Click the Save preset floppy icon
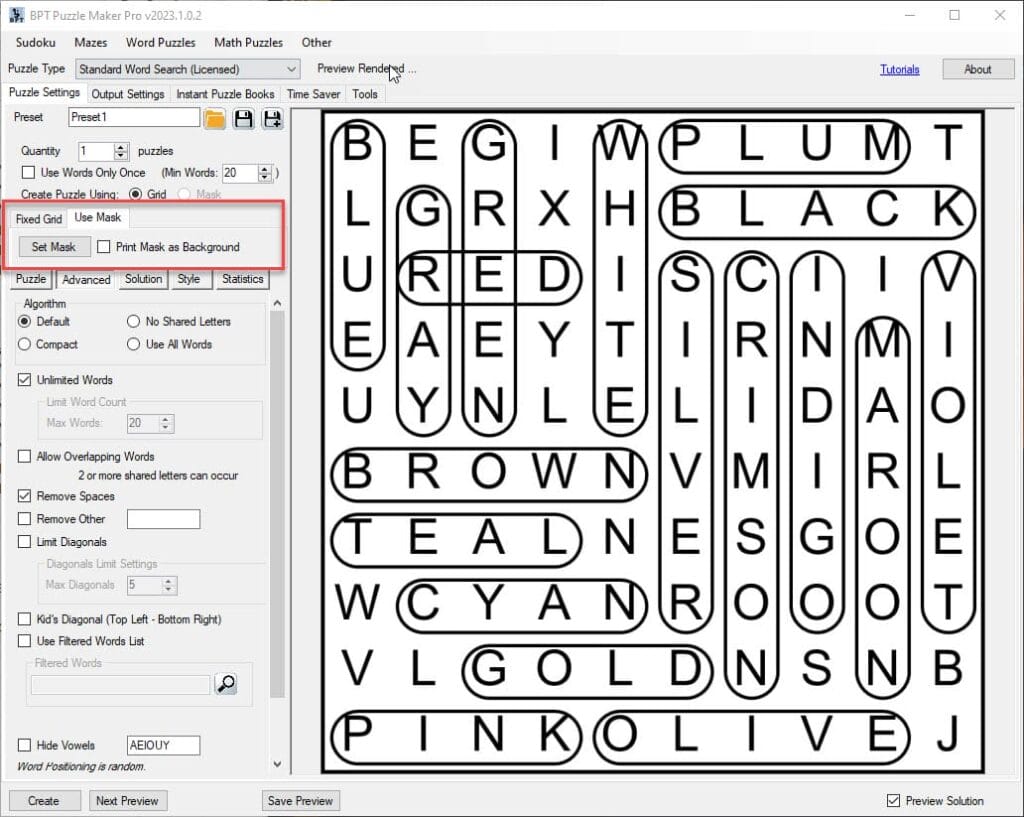 pyautogui.click(x=243, y=119)
